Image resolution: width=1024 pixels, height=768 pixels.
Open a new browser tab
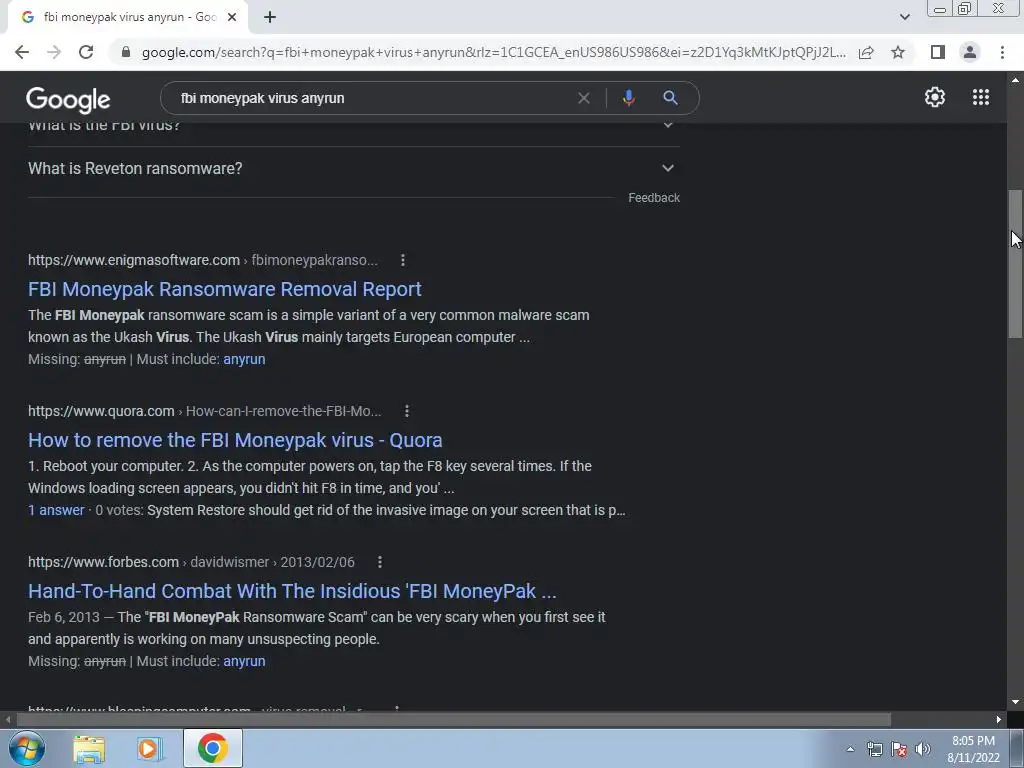coord(270,18)
